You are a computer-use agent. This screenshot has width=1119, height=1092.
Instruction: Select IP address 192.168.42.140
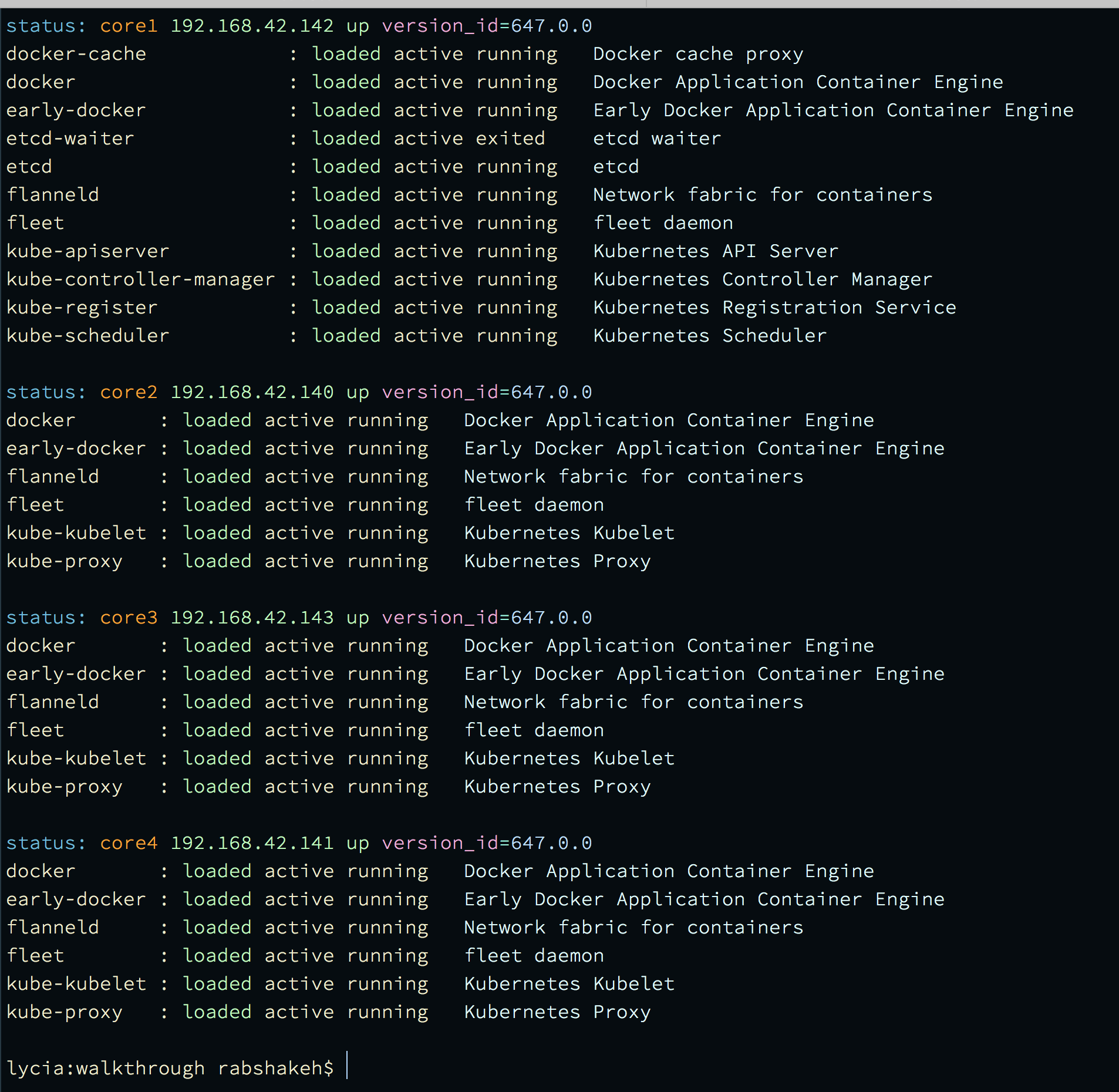pyautogui.click(x=252, y=392)
